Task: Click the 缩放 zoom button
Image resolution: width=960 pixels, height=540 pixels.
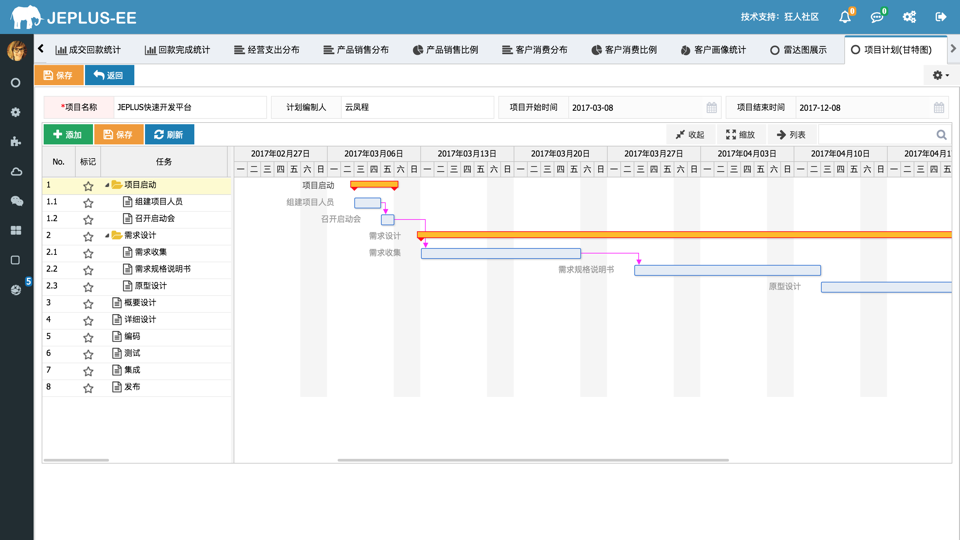Action: (740, 135)
